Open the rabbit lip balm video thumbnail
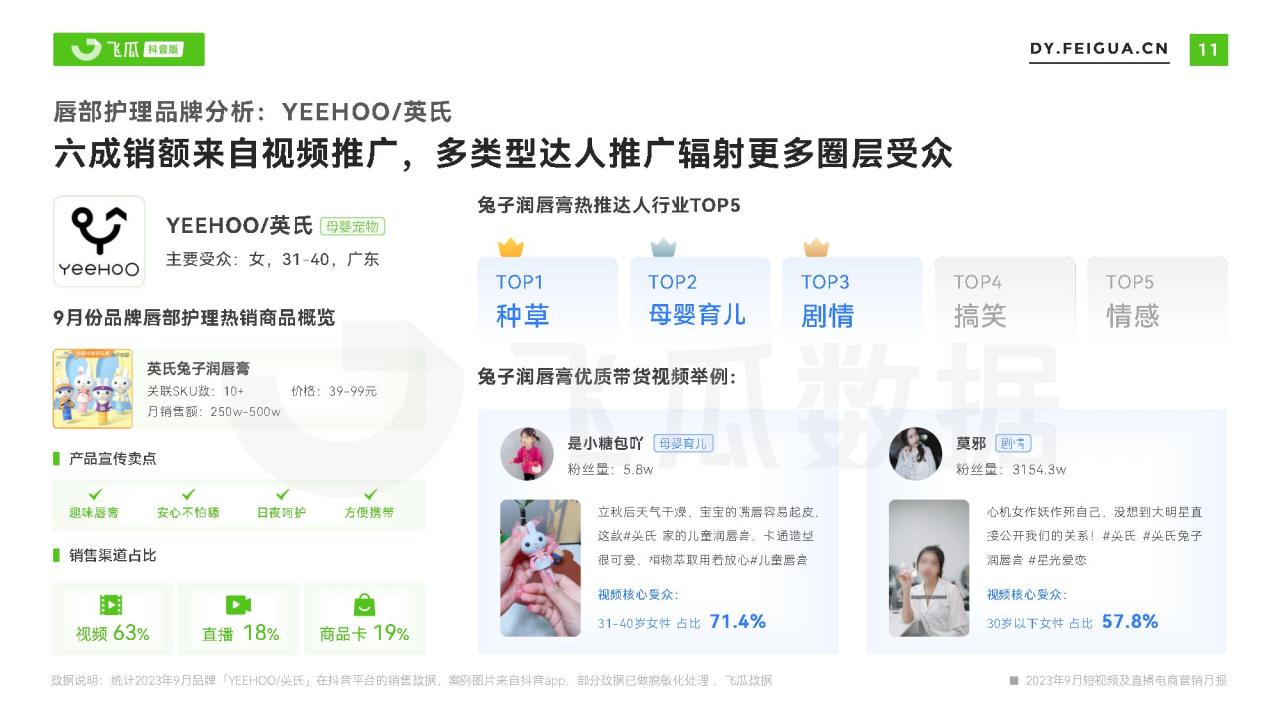Image resolution: width=1280 pixels, height=720 pixels. tap(541, 568)
